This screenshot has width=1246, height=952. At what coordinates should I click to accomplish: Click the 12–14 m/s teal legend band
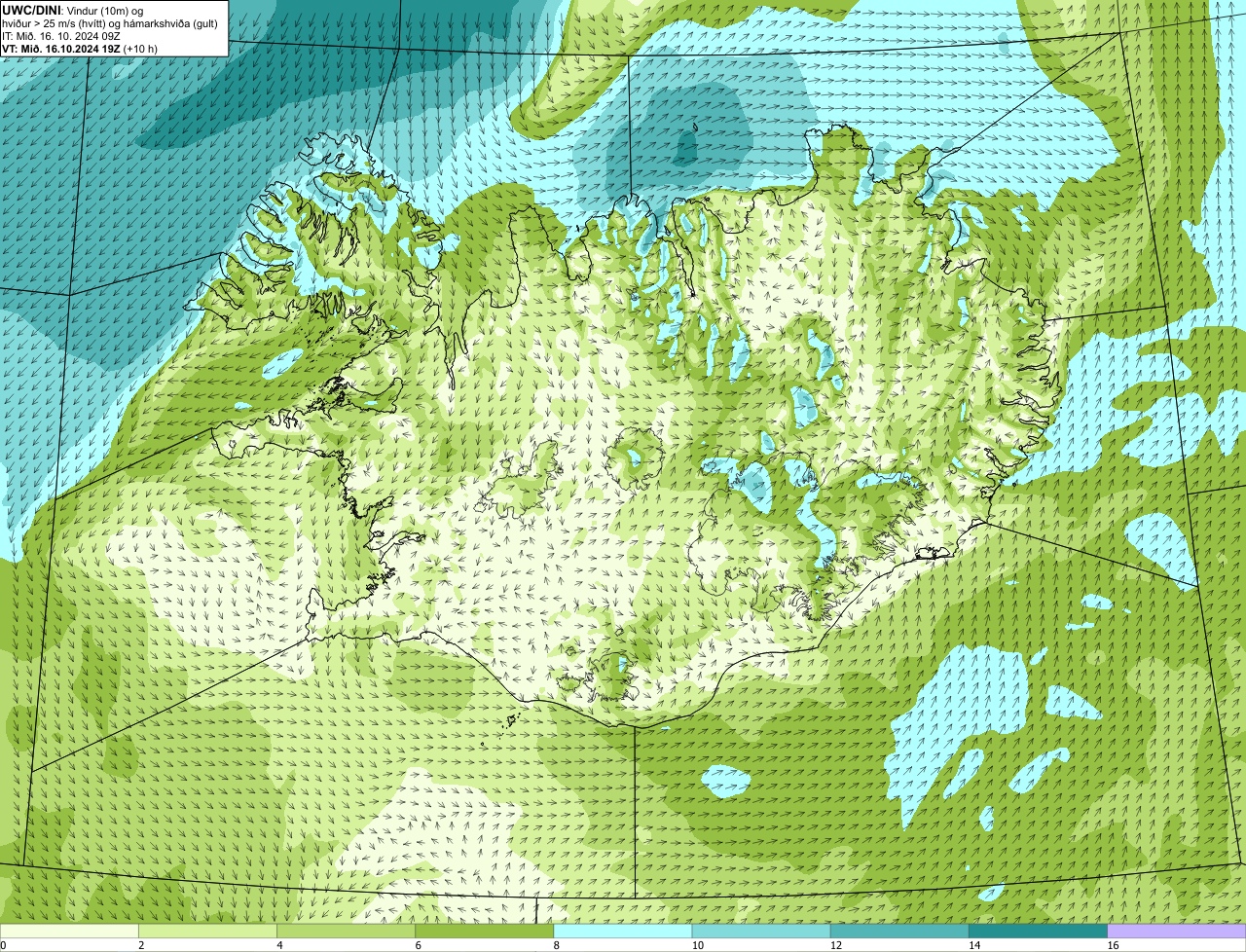click(899, 932)
